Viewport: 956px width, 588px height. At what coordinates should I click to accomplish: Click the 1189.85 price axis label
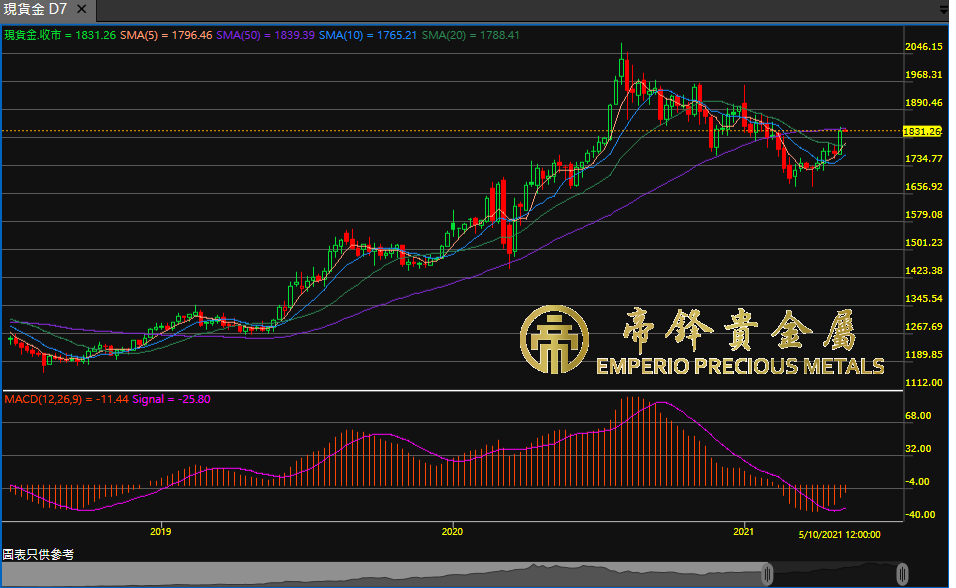[924, 355]
